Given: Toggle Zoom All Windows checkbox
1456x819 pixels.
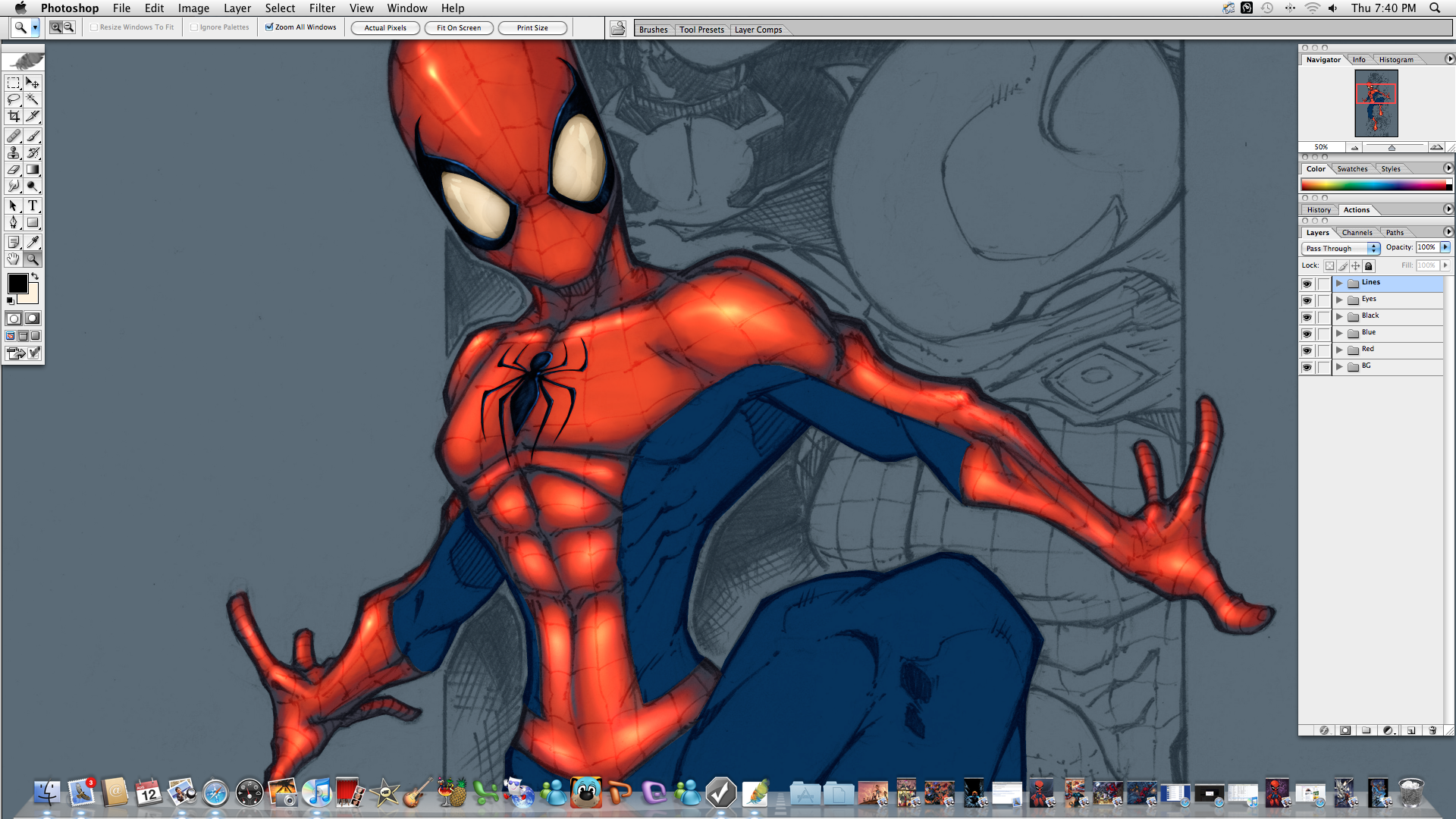Looking at the screenshot, I should pos(269,27).
